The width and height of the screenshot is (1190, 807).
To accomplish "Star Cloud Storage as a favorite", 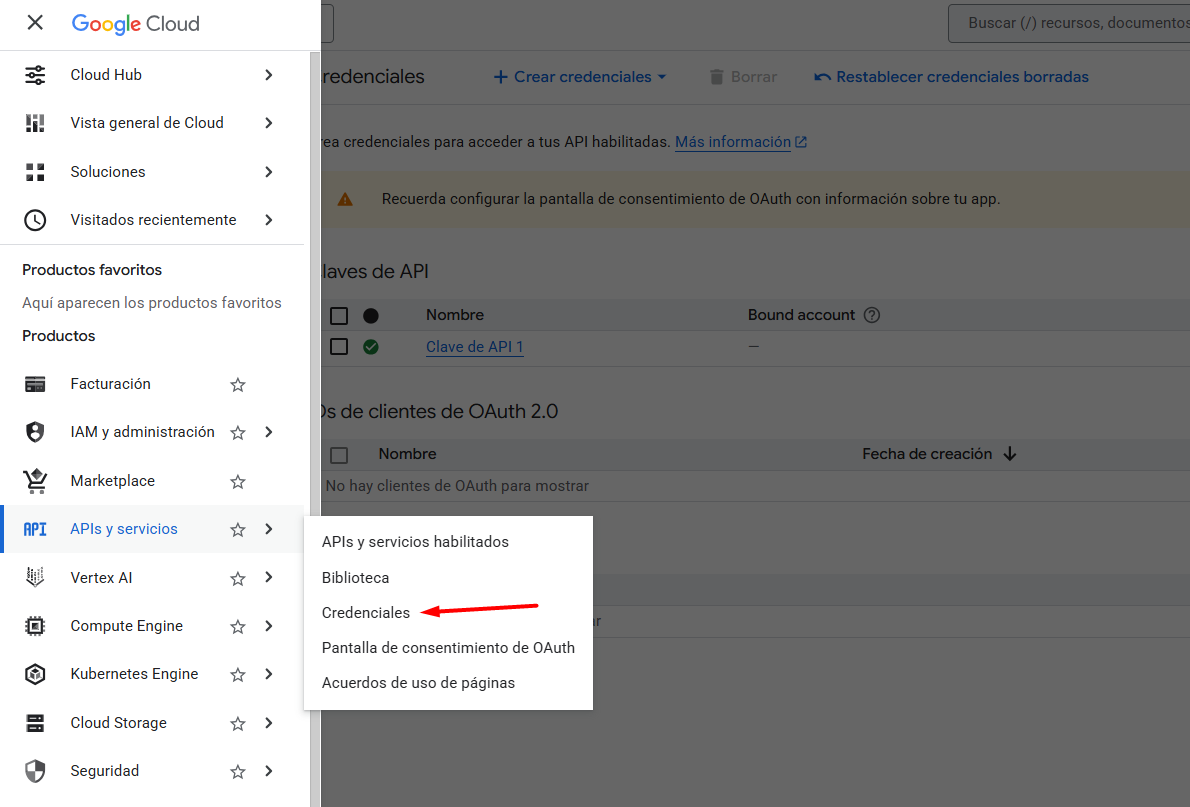I will tap(238, 723).
